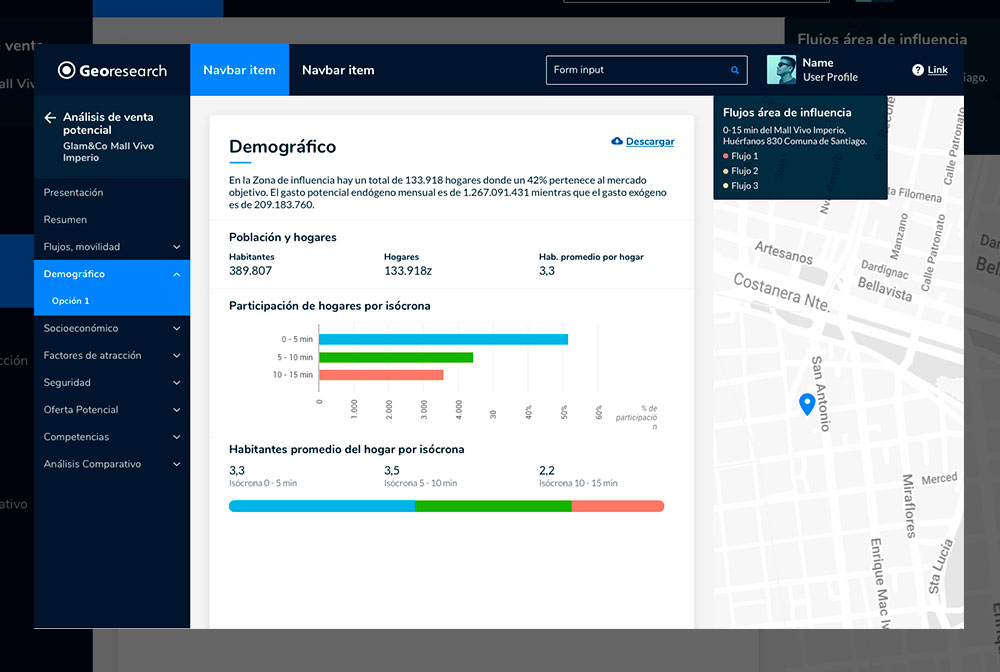Screen dimensions: 1000x672
Task: Select the first Navbar item tab
Action: 239,70
